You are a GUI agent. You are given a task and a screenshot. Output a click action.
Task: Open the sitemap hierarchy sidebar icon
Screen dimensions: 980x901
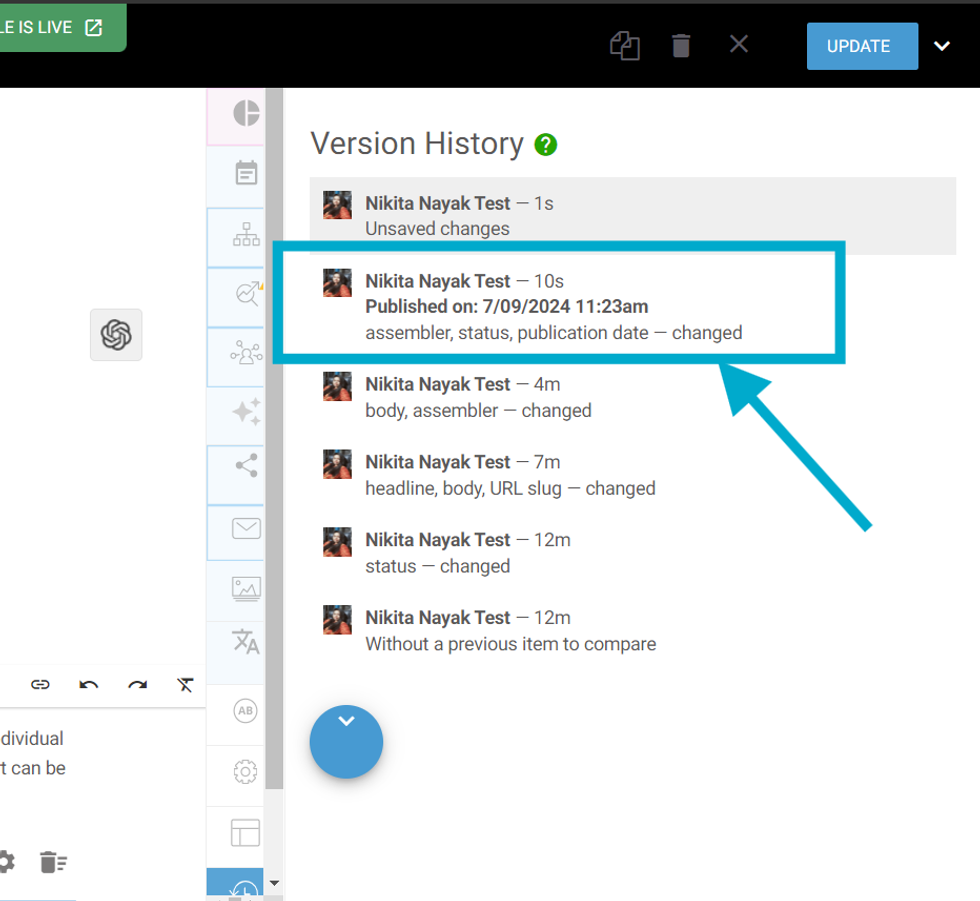(246, 235)
